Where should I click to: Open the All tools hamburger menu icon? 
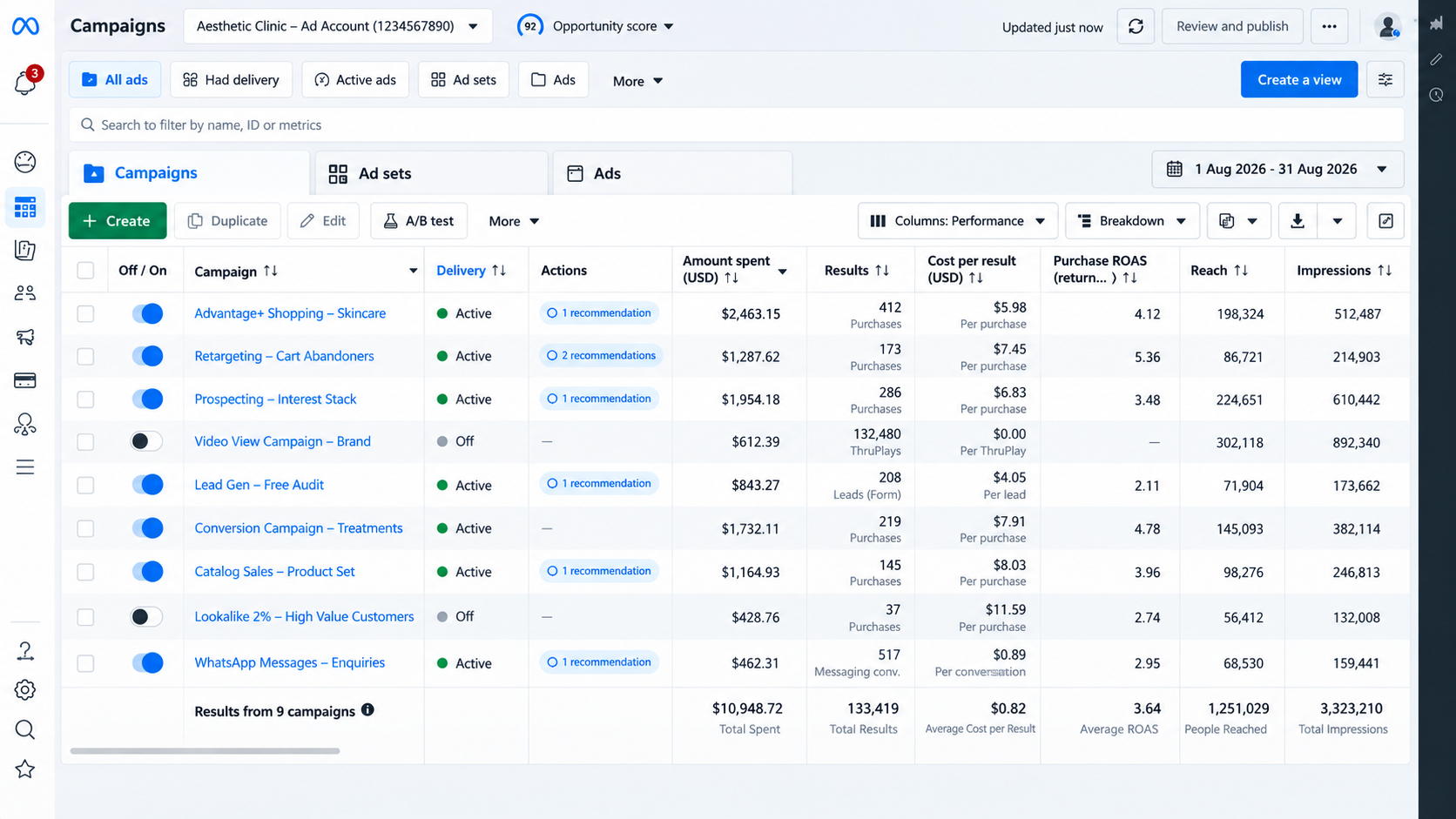click(x=25, y=467)
